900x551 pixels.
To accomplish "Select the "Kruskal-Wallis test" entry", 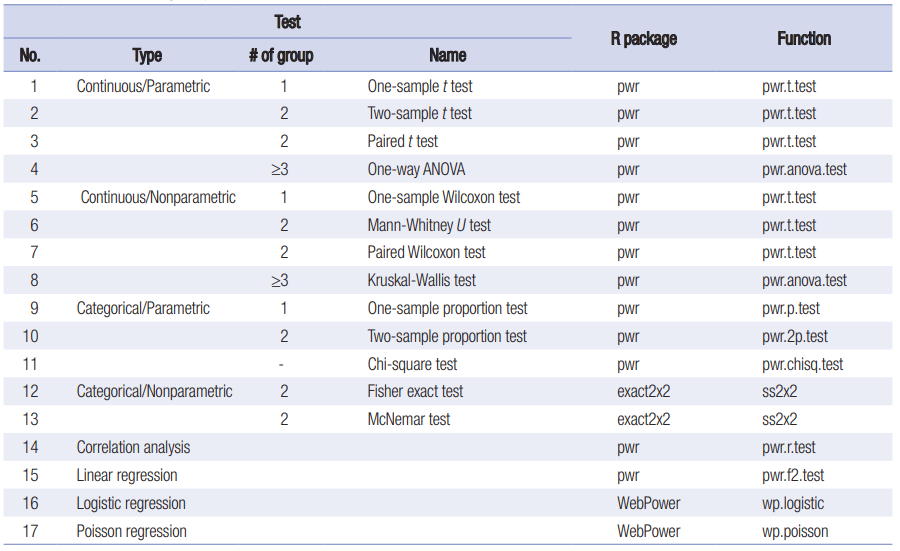I will click(x=421, y=280).
